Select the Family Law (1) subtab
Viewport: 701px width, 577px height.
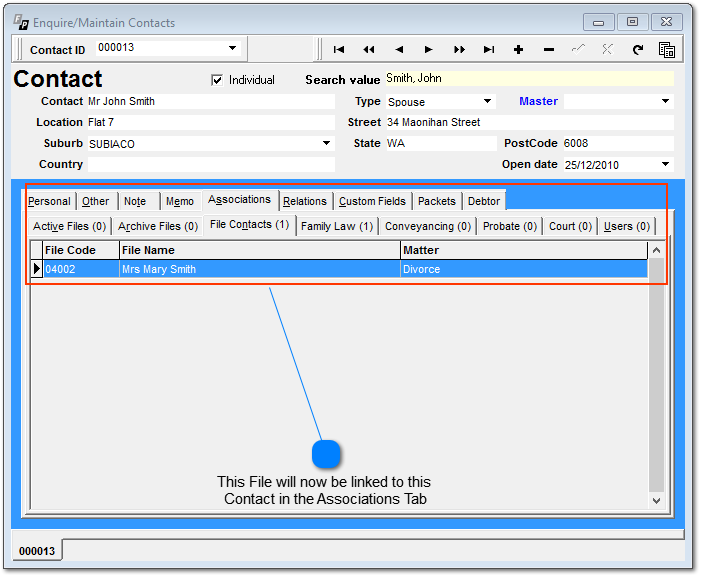[x=337, y=226]
